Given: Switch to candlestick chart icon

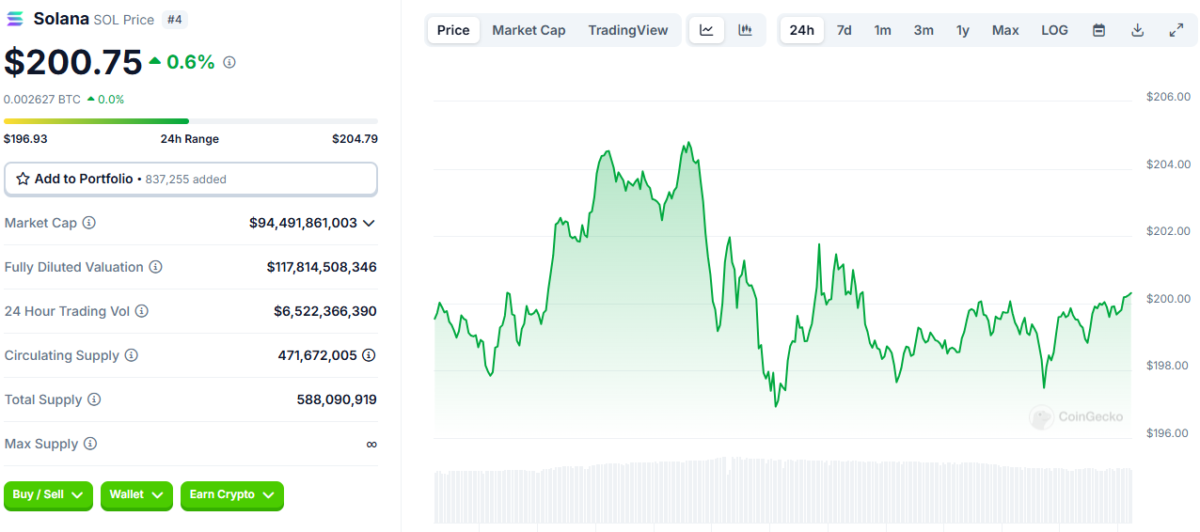Looking at the screenshot, I should [x=745, y=30].
